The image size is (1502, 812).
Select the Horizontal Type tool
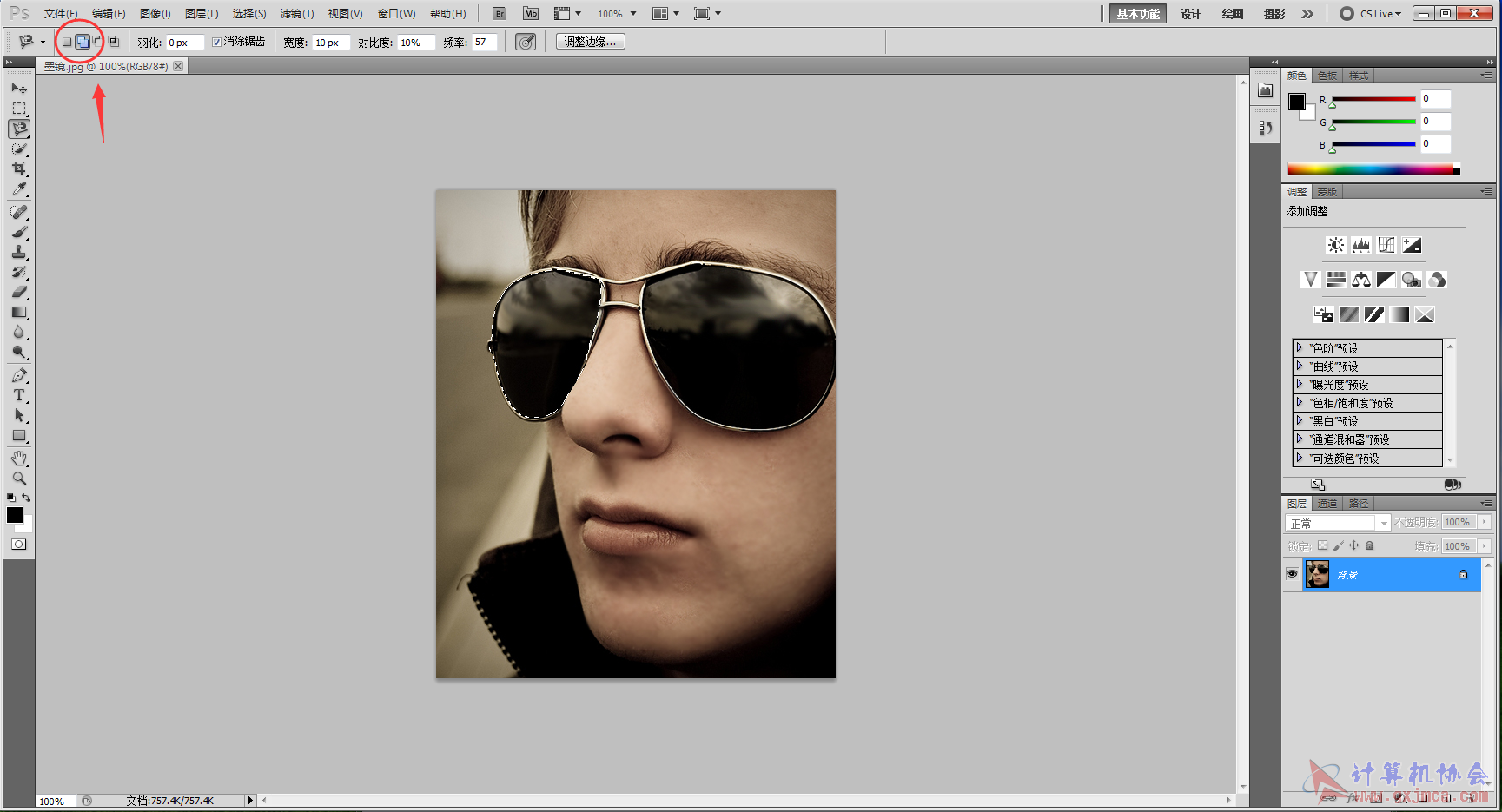tap(18, 395)
